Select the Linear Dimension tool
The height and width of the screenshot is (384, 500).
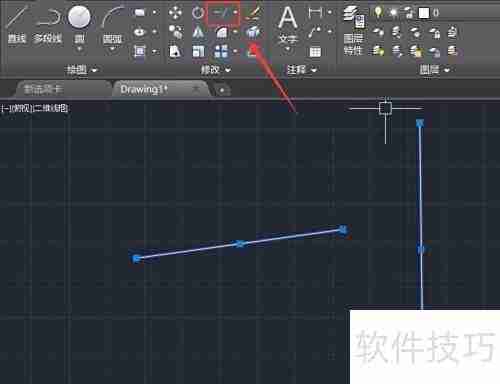click(x=315, y=13)
